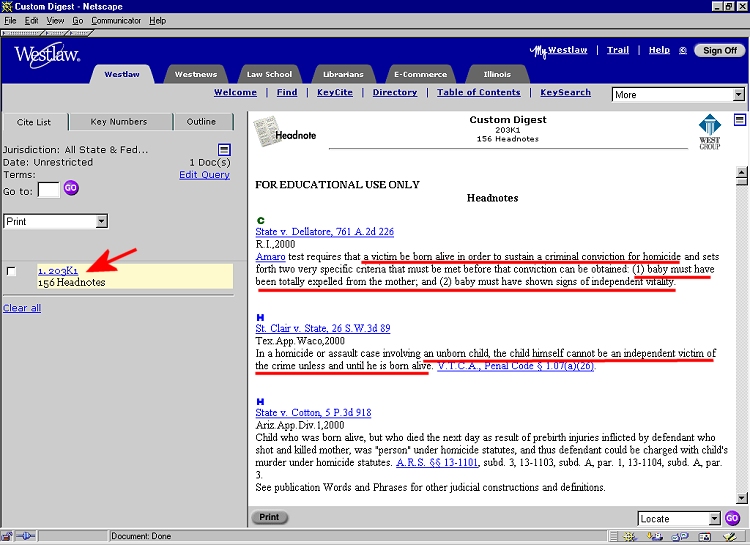This screenshot has height=545, width=750.
Task: Open the Communicator menu
Action: pos(116,21)
